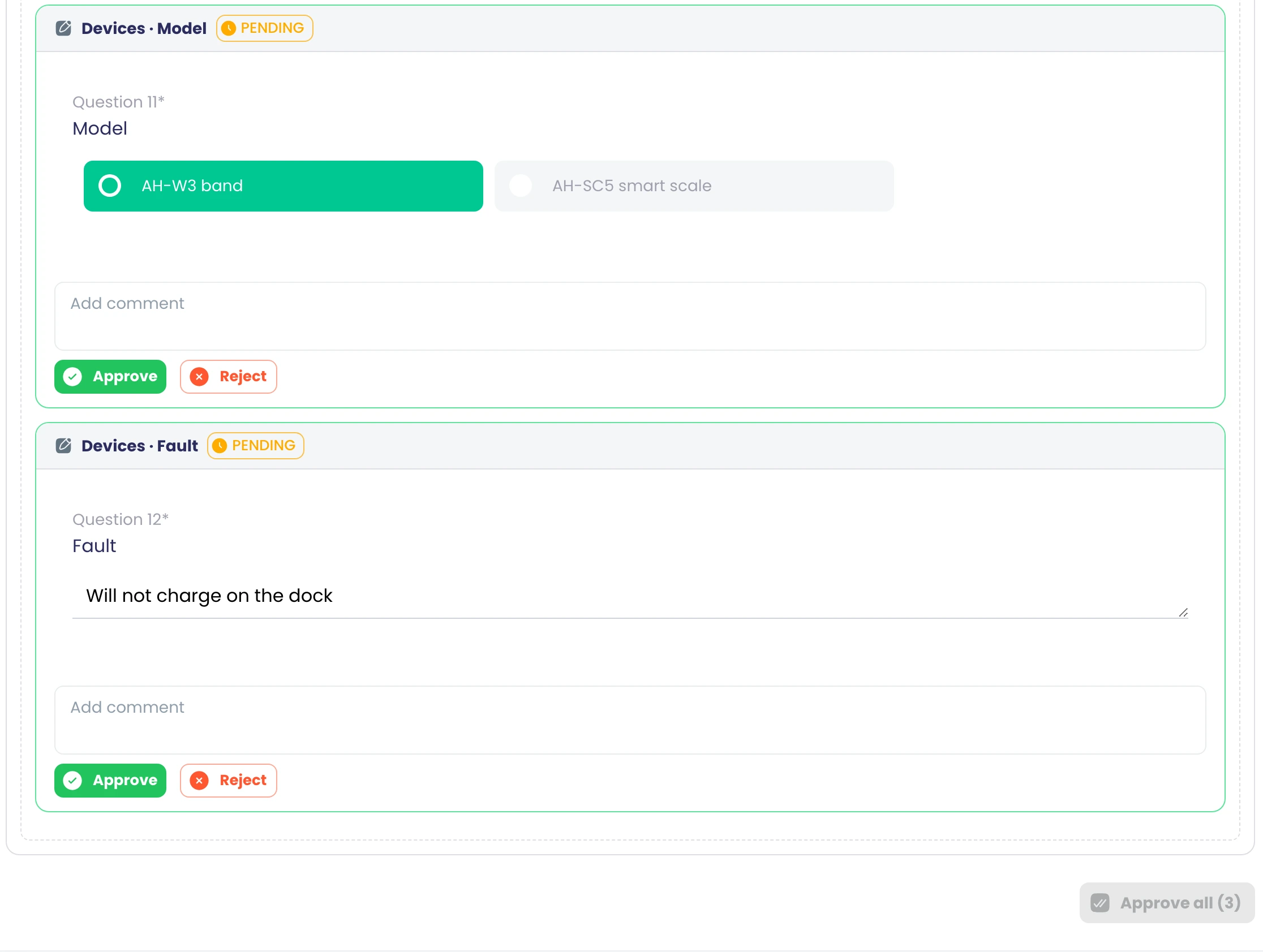Select the AH-W3 band radio option
Viewport: 1263px width, 952px height.
[x=283, y=186]
